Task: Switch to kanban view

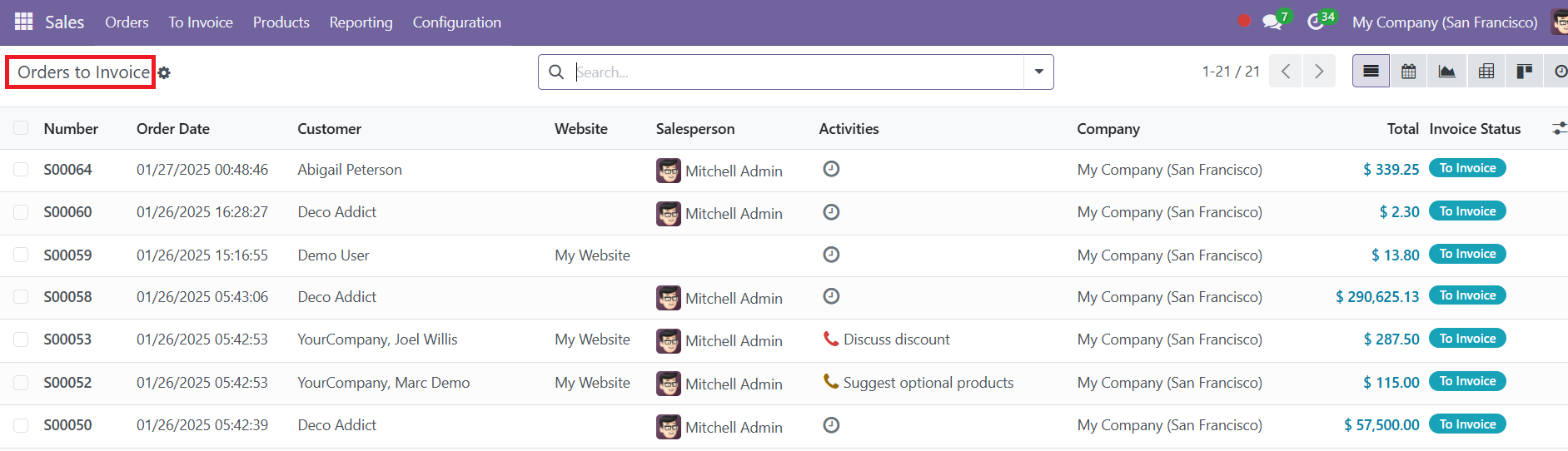Action: [1525, 72]
